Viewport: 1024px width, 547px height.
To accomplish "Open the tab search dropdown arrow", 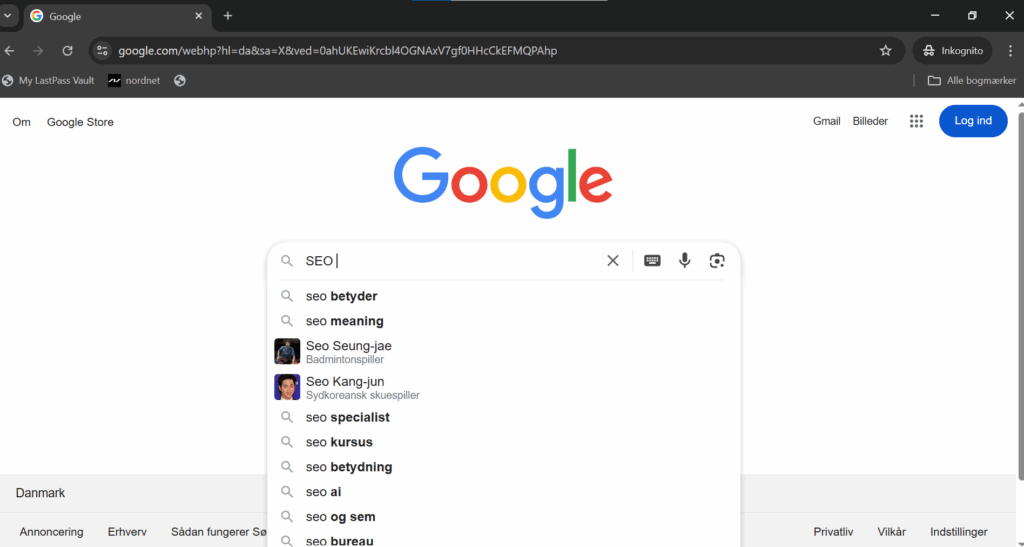I will [8, 16].
